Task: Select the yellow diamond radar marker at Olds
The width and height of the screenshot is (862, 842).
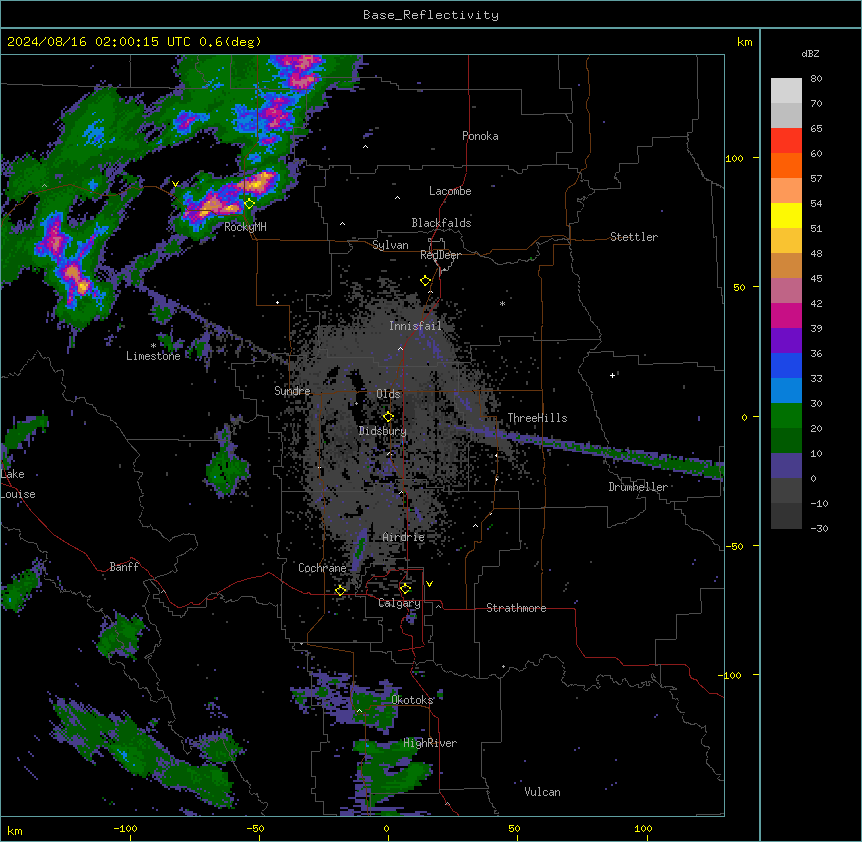Action: click(388, 417)
